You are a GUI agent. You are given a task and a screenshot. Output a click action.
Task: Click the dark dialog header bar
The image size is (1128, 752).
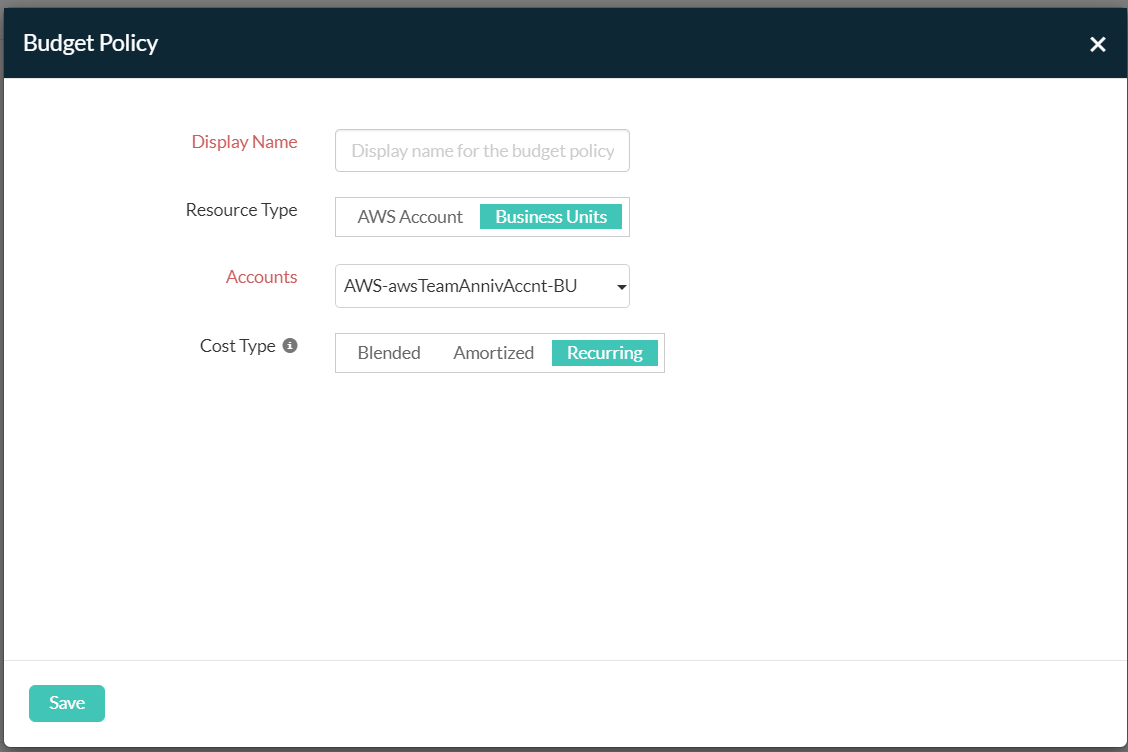click(x=600, y=43)
